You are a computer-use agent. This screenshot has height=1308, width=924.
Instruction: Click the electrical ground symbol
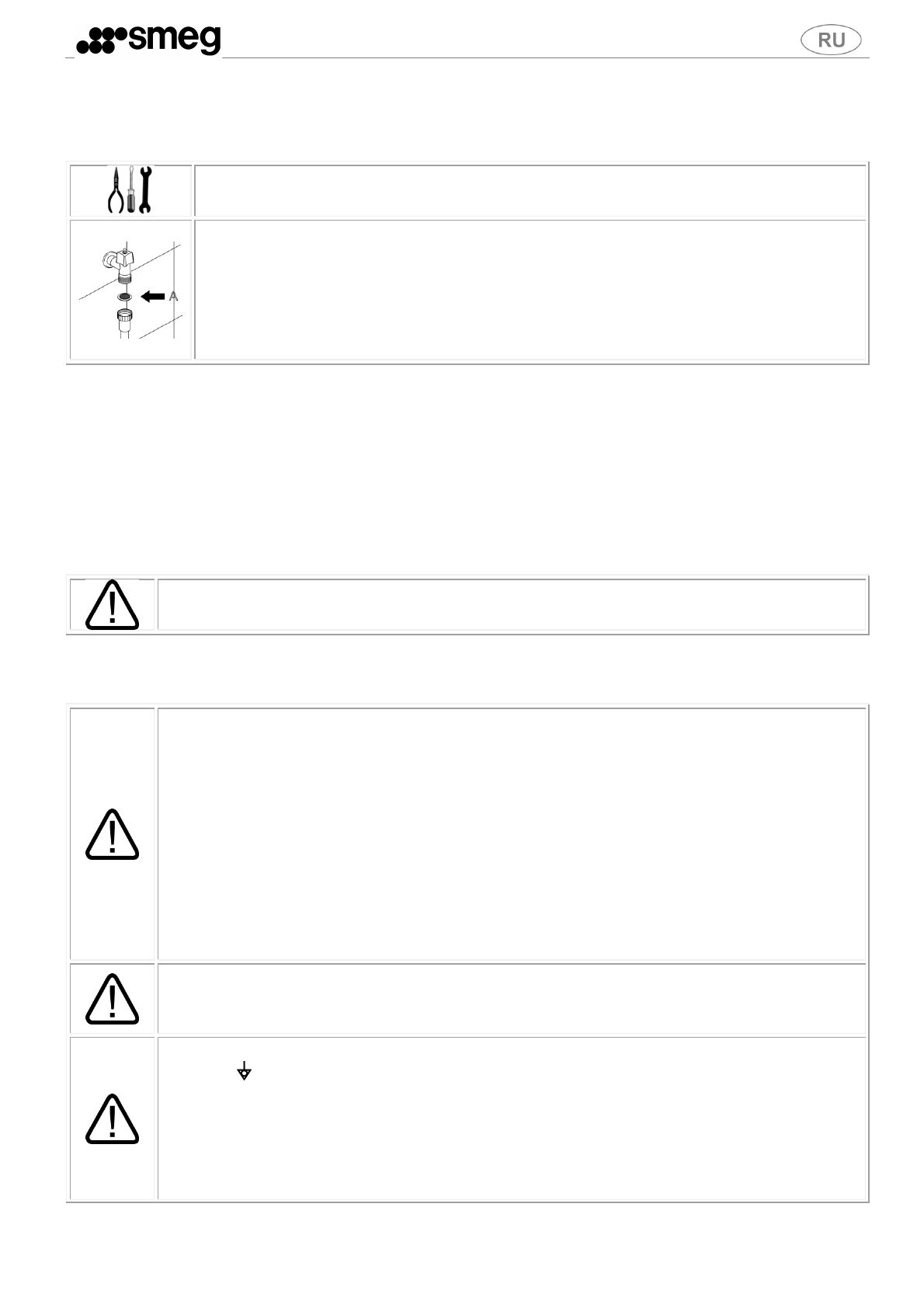pyautogui.click(x=244, y=1071)
